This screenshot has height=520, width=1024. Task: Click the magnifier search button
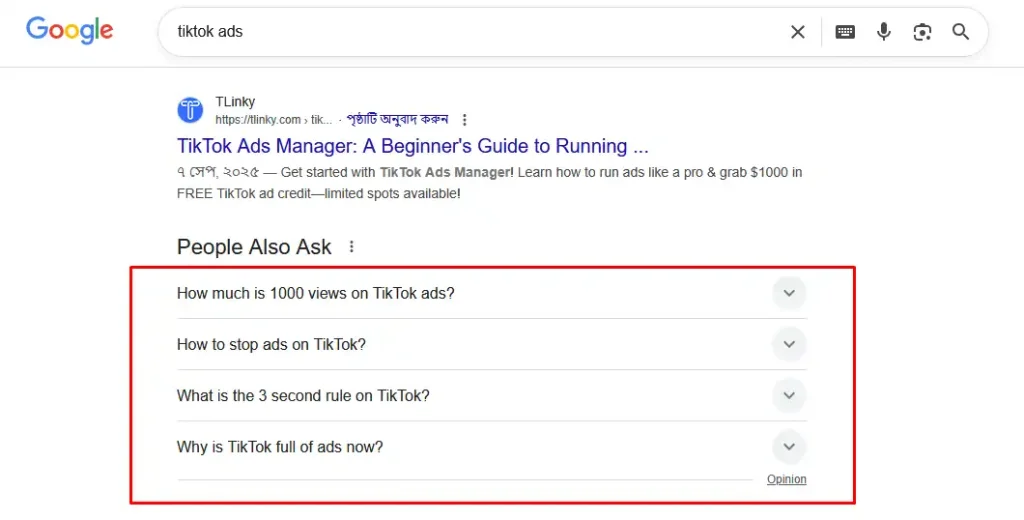(961, 31)
